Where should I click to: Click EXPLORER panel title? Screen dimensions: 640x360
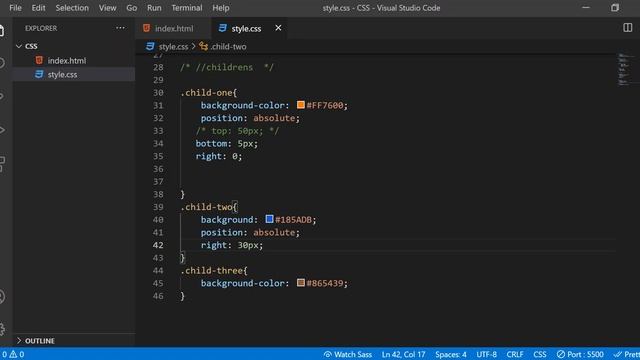pyautogui.click(x=41, y=28)
